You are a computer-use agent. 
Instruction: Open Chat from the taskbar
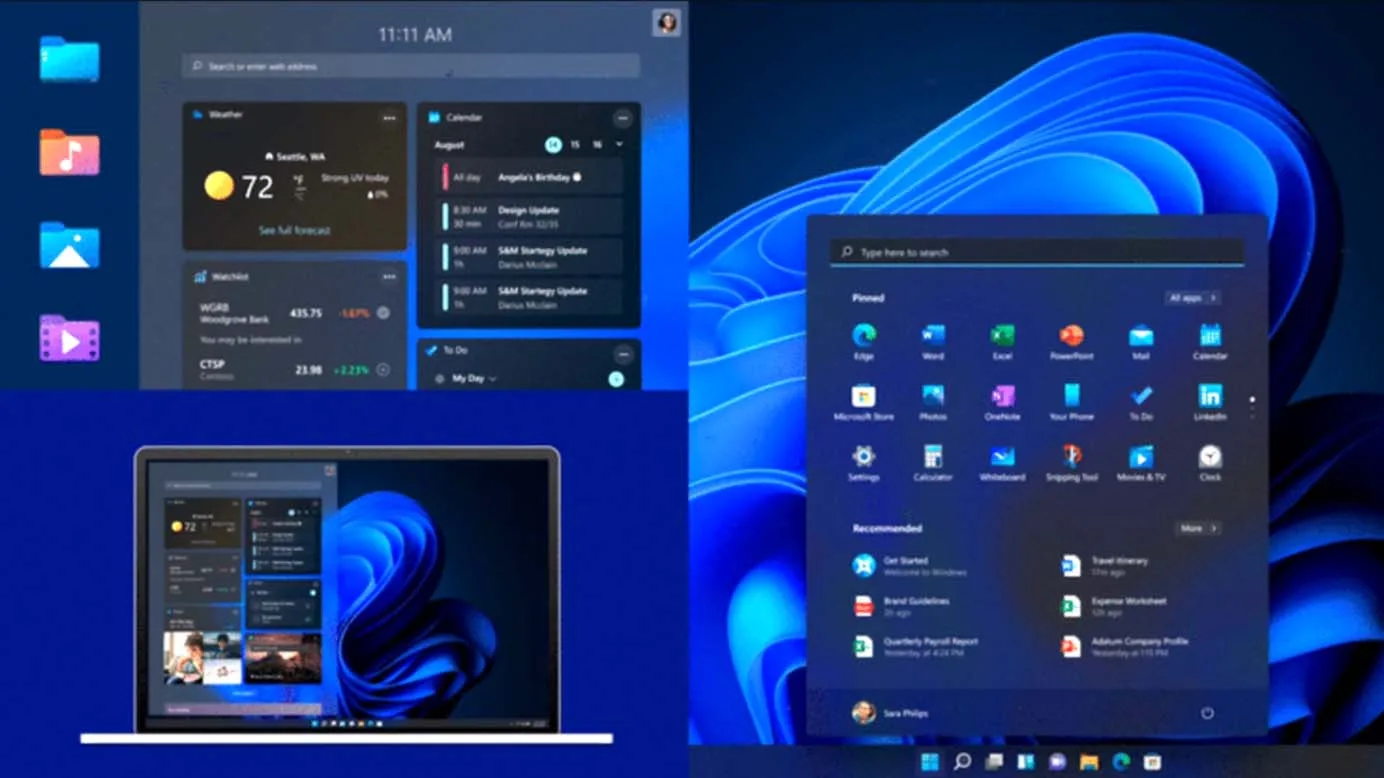(x=1057, y=762)
